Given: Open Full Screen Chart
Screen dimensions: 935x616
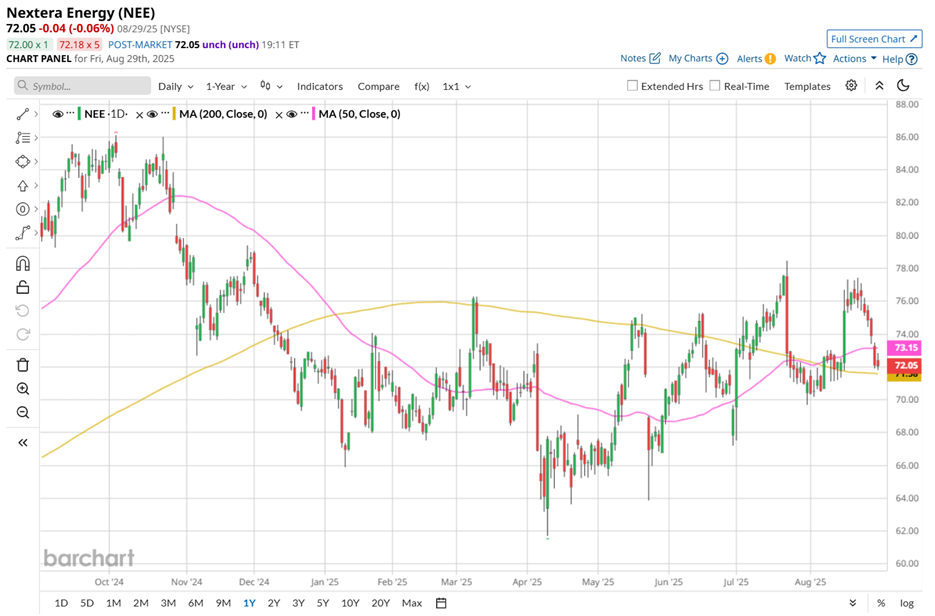Looking at the screenshot, I should [x=874, y=39].
